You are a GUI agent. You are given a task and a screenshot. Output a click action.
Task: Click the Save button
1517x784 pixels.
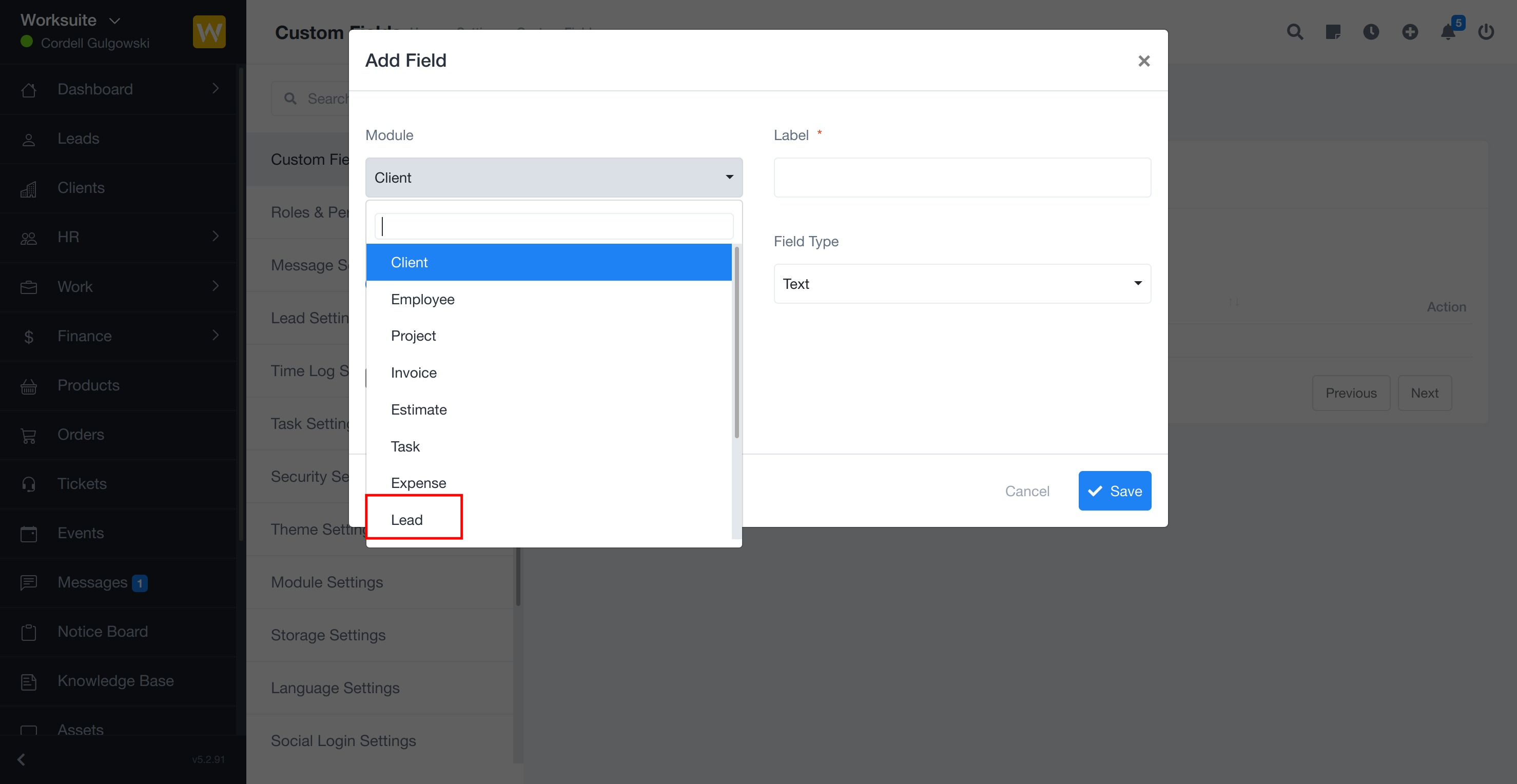click(1114, 491)
